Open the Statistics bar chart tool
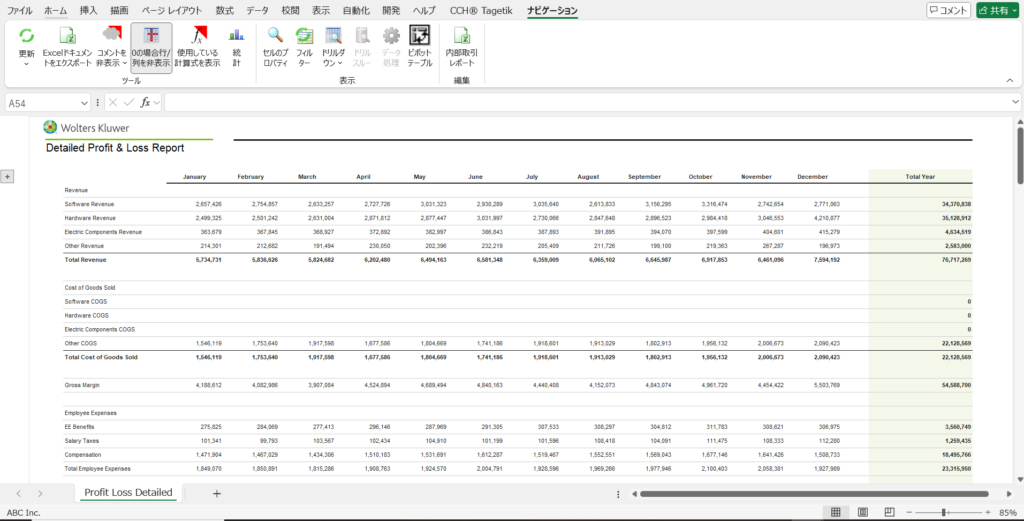Screen dimensions: 1024x521 pos(237,36)
